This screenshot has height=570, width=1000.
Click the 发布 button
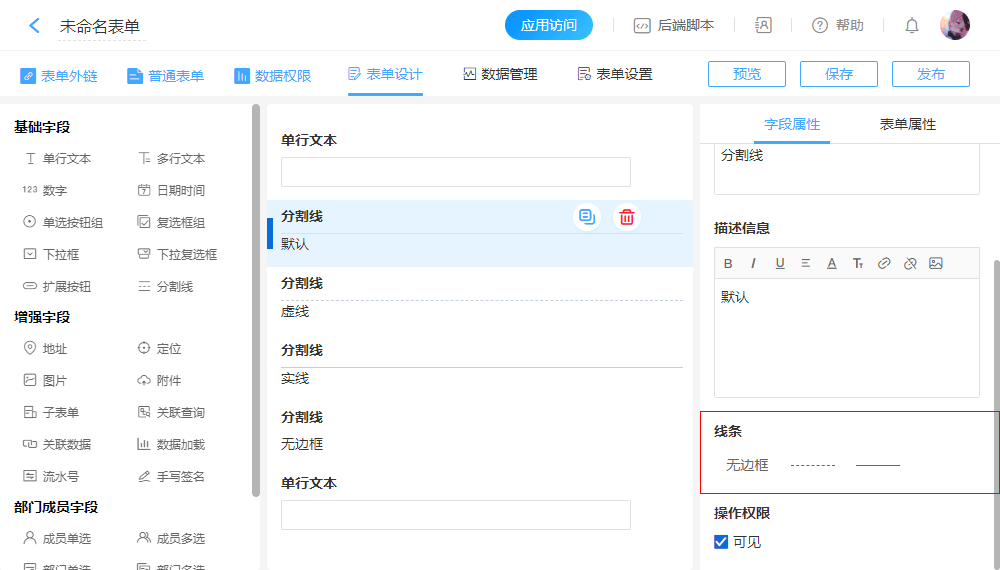[930, 74]
